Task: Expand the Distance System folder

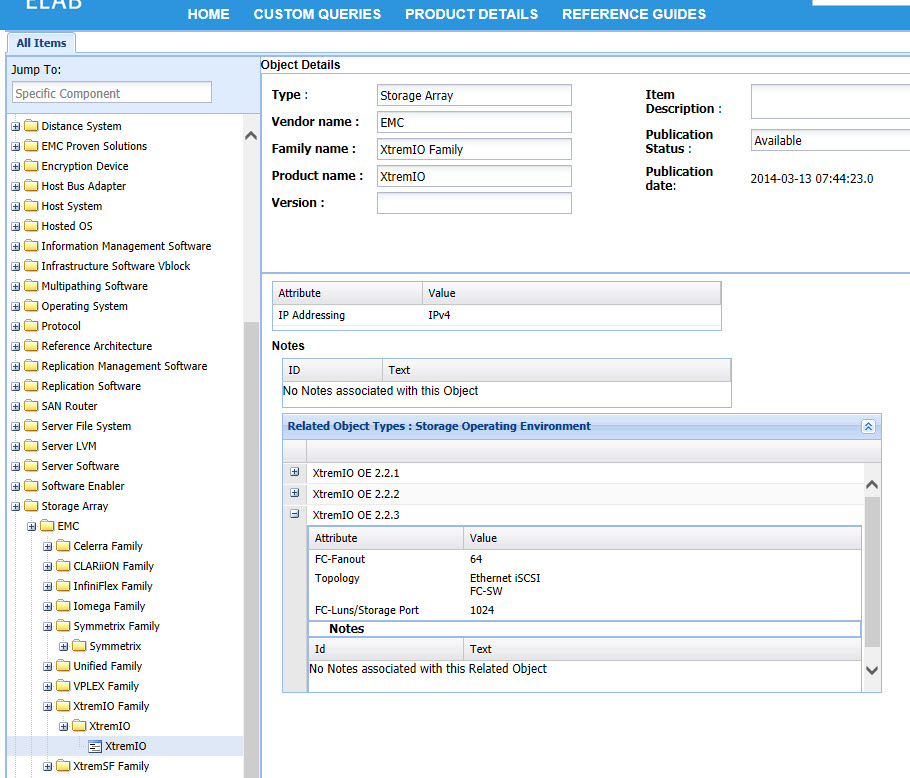Action: [16, 126]
